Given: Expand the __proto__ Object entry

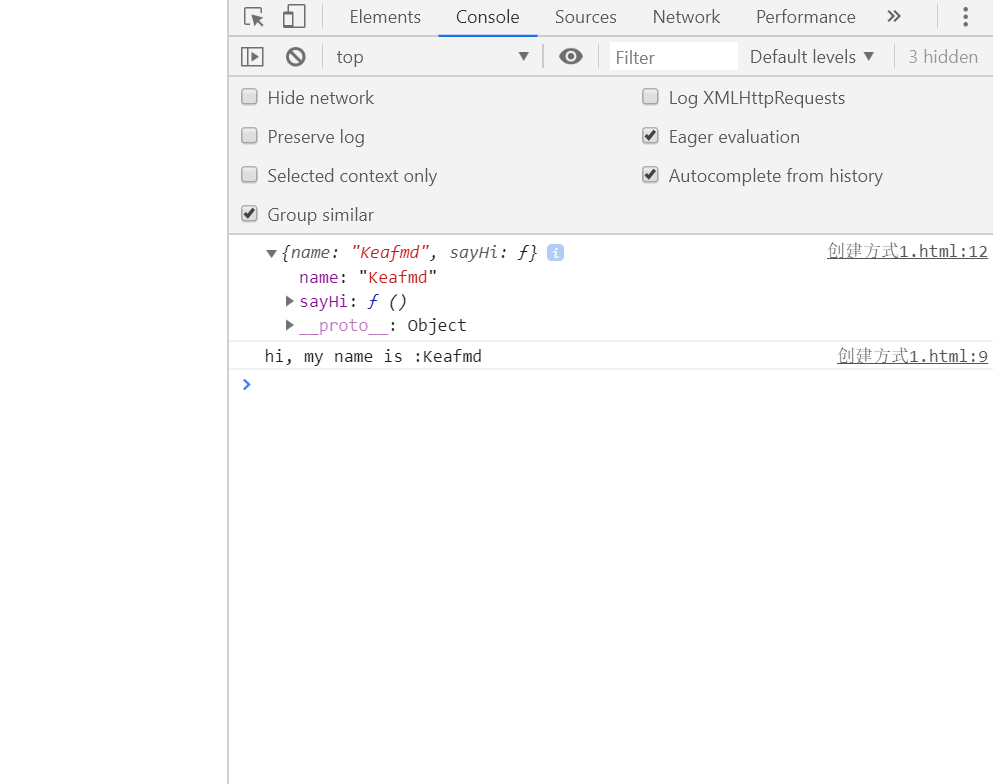Looking at the screenshot, I should coord(289,325).
